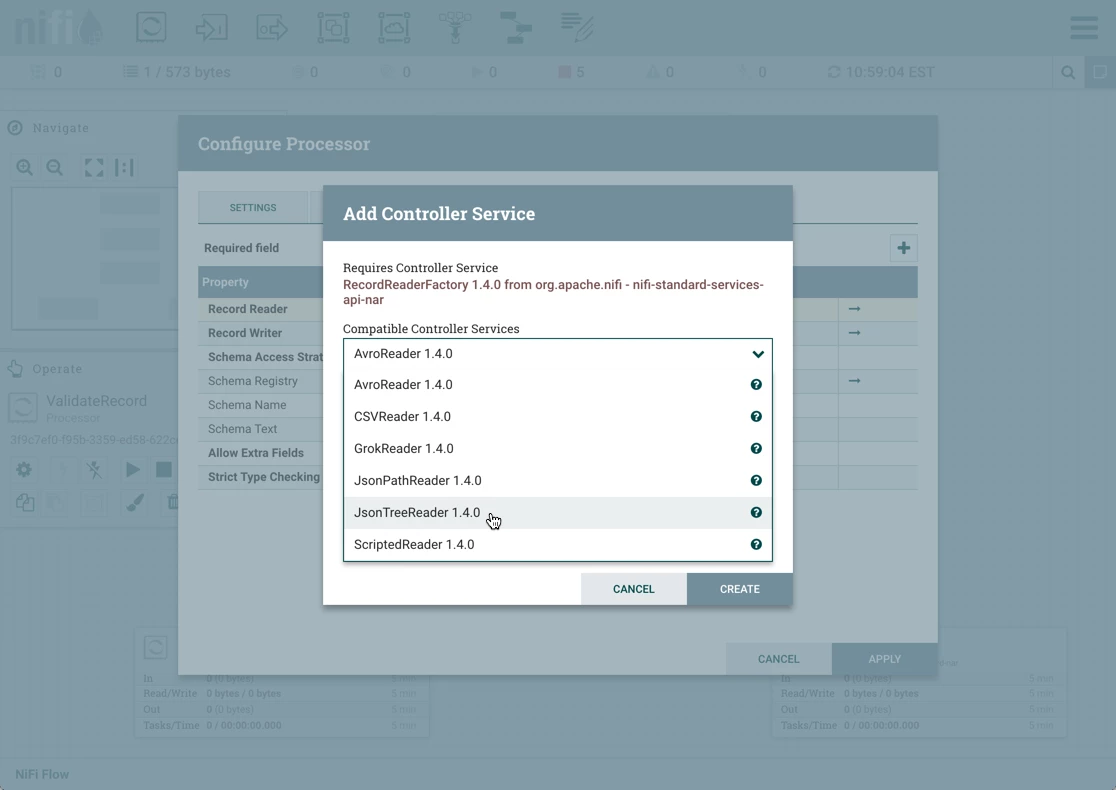Select ScriptedReader 1.4.0 option

pos(557,544)
